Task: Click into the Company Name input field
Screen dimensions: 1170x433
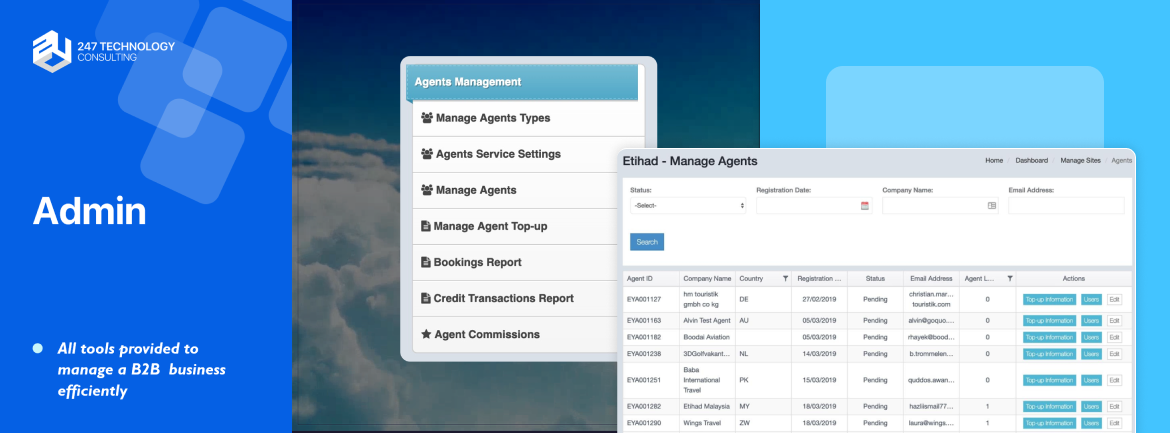Action: coord(940,205)
